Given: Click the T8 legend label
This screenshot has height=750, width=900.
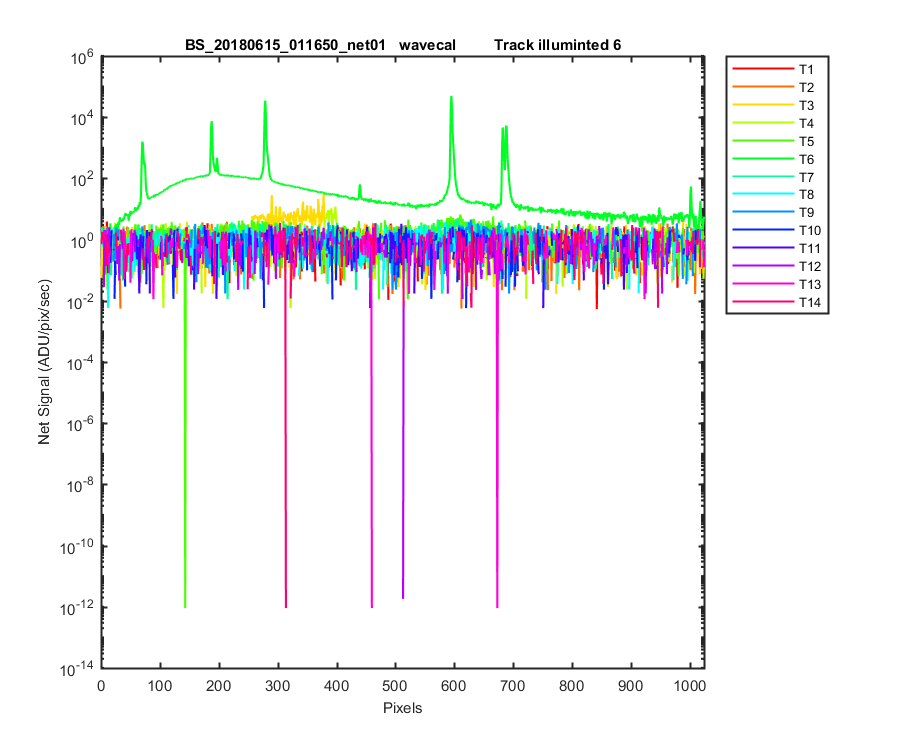Looking at the screenshot, I should pyautogui.click(x=806, y=195).
